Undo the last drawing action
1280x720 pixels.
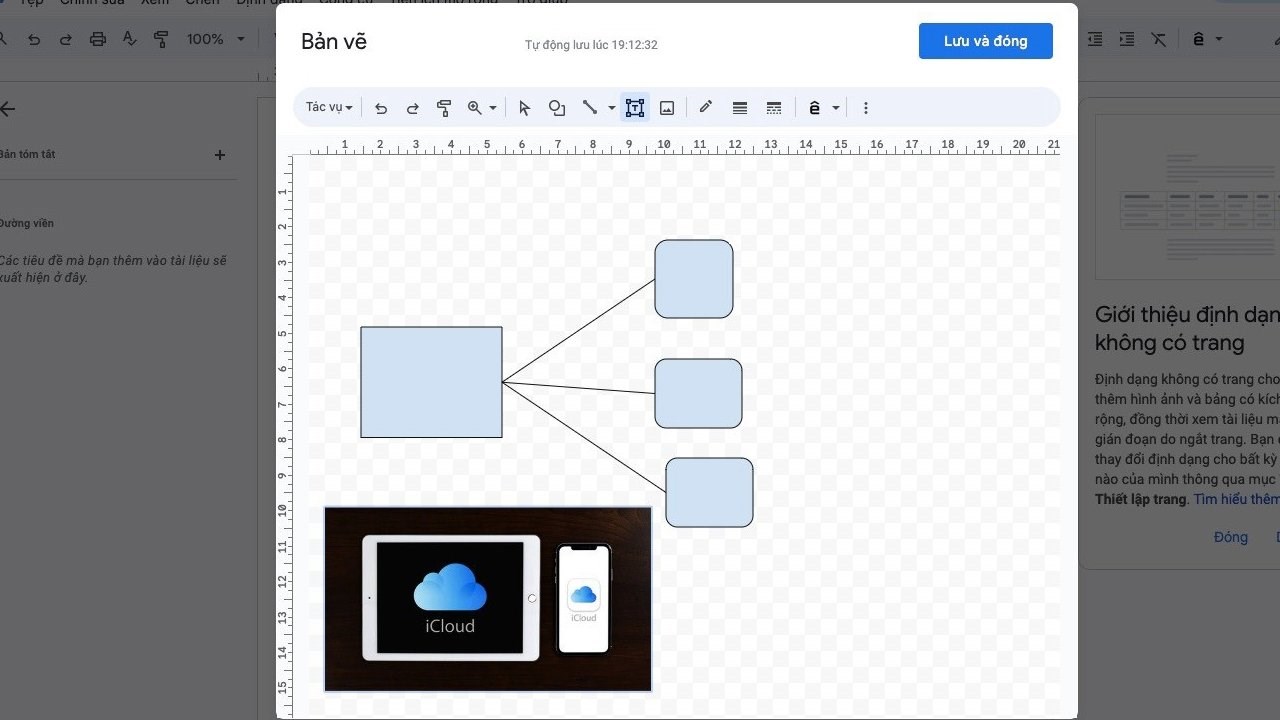(381, 108)
